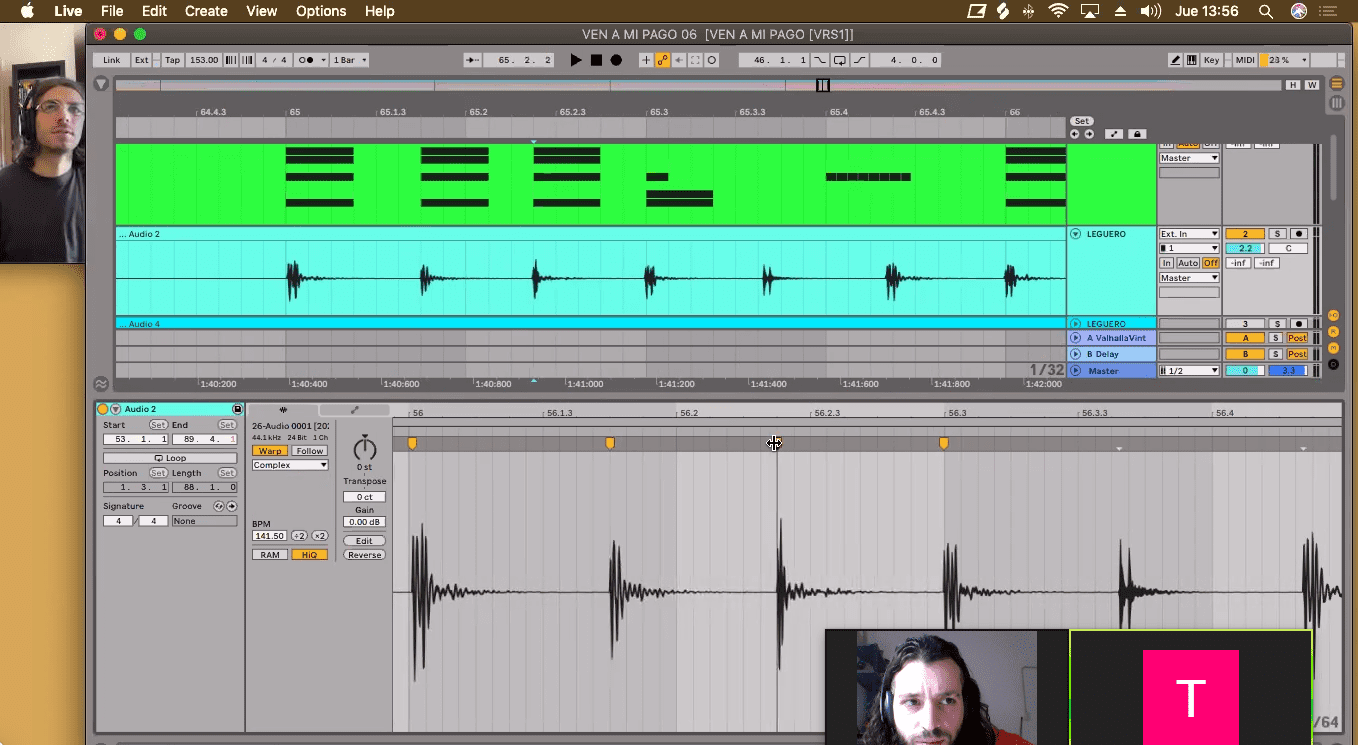The image size is (1358, 745).
Task: Toggle the Loop switch in control bar
Action: click(x=840, y=60)
